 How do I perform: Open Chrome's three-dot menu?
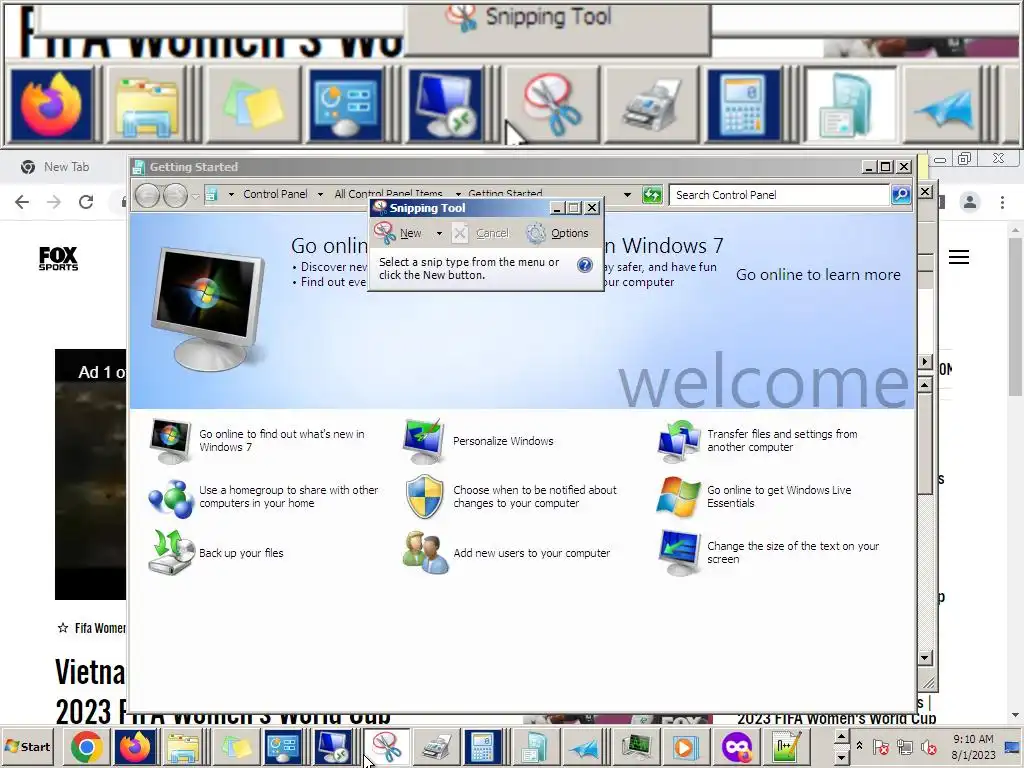point(1002,202)
